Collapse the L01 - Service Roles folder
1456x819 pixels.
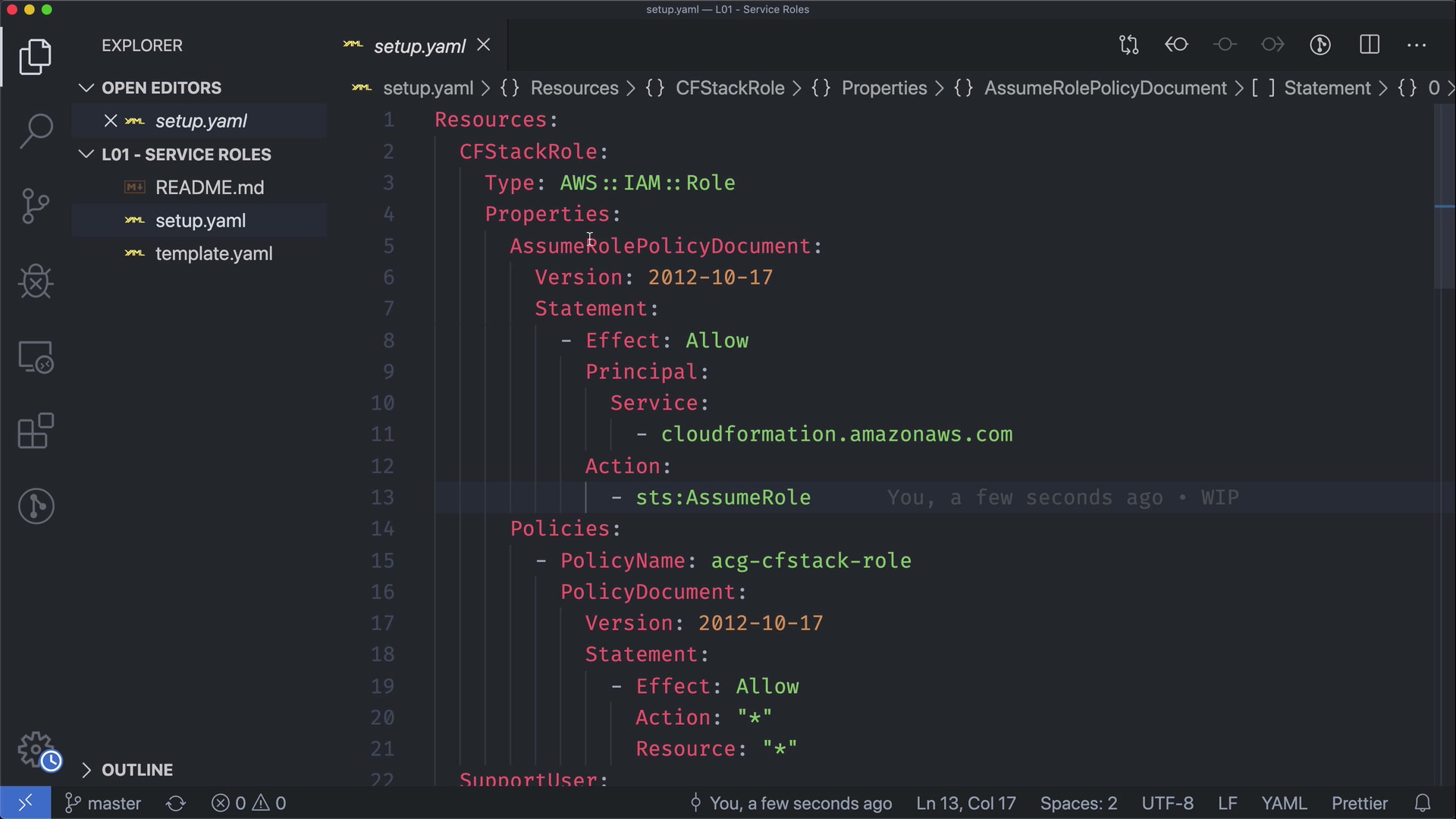pos(86,155)
